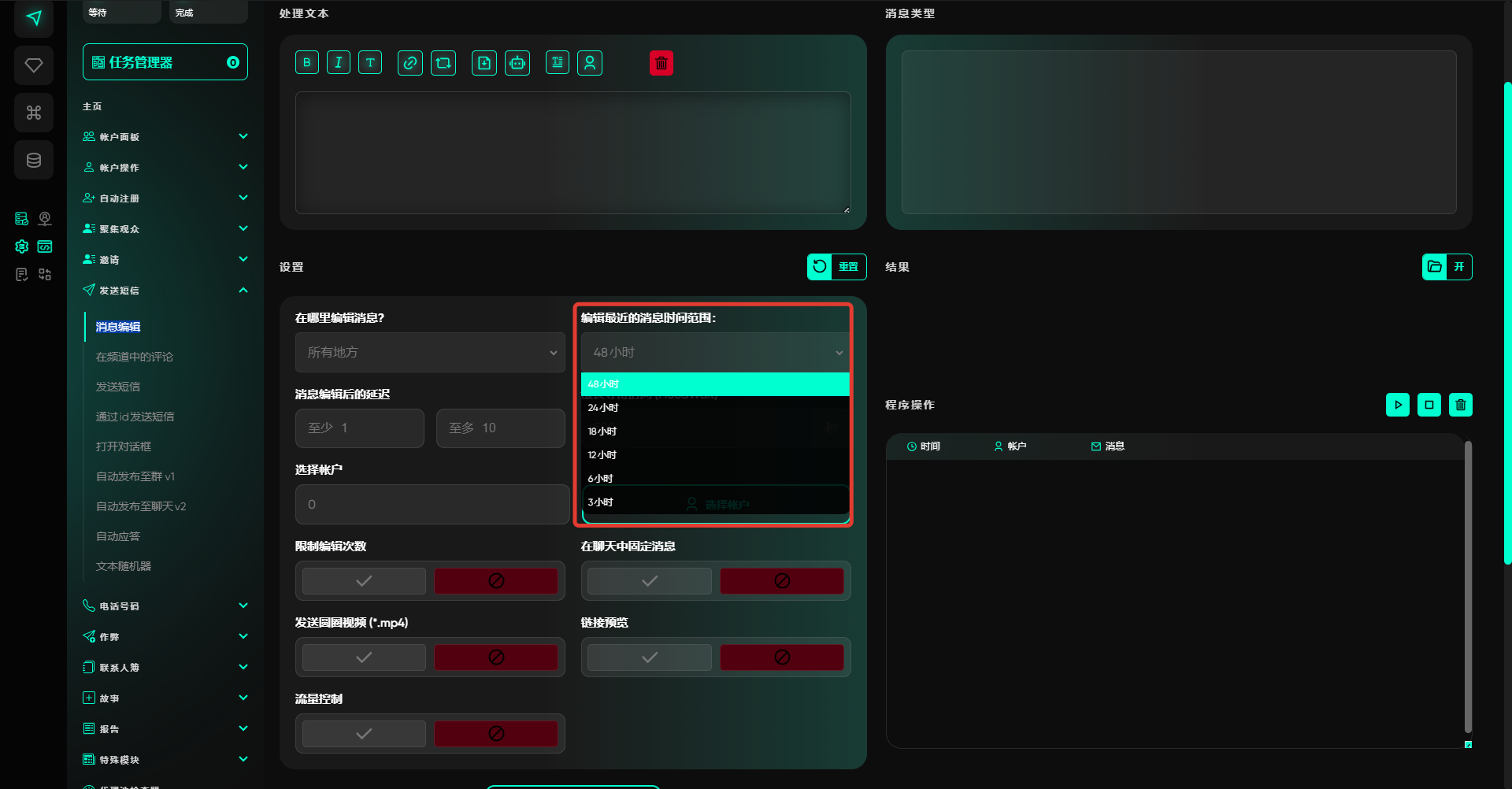The width and height of the screenshot is (1512, 789).
Task: Click the 处理文本 text area
Action: tap(573, 153)
